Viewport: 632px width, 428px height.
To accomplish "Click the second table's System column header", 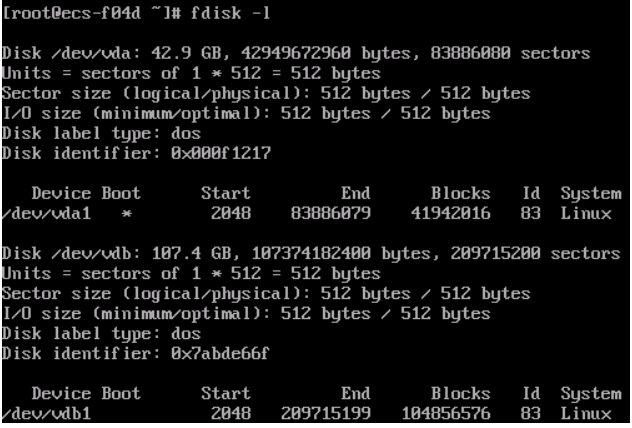I will click(x=591, y=394).
